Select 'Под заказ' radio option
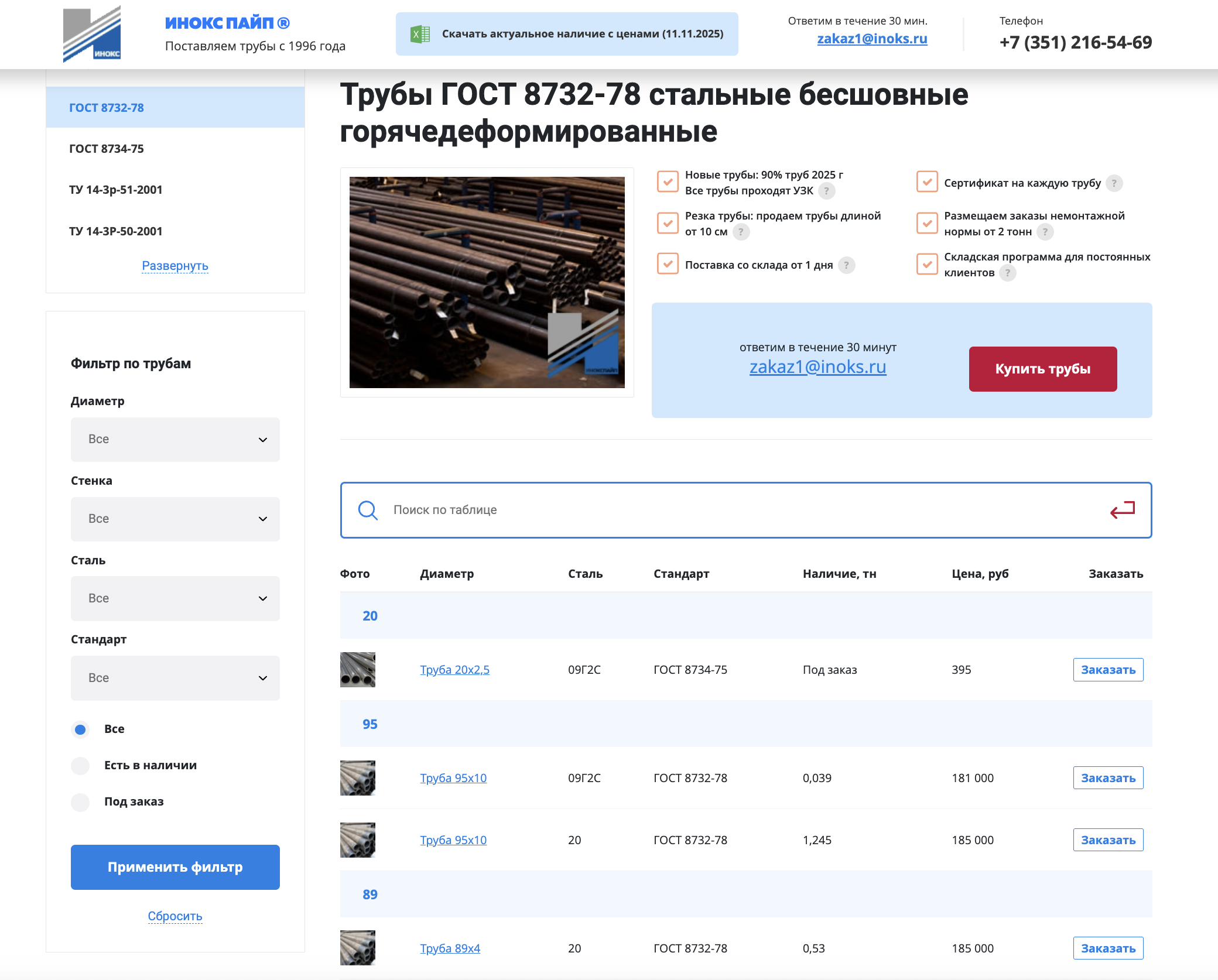The height and width of the screenshot is (980, 1218). 81,802
